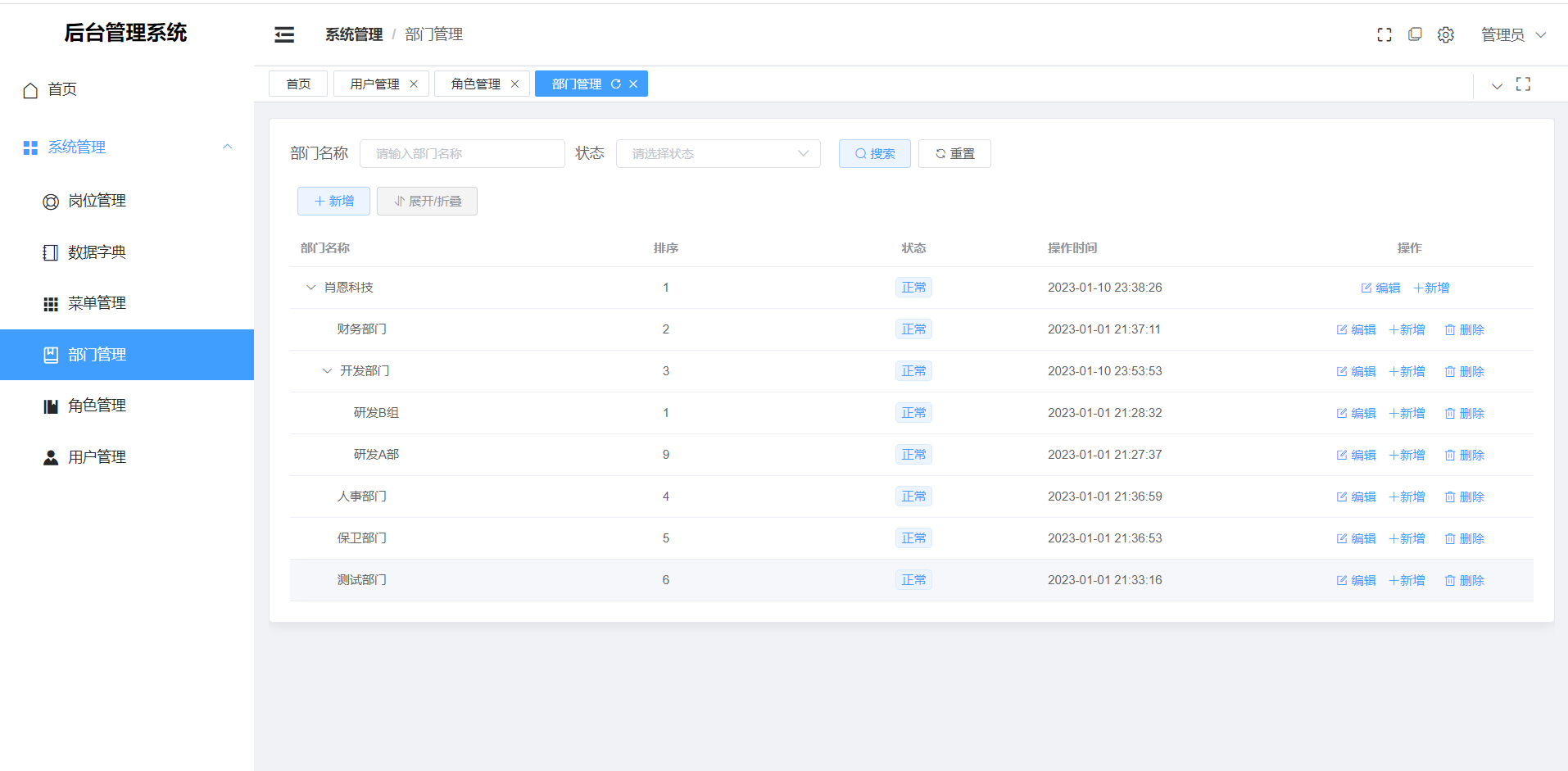Edit the 保卫部门 row
The width and height of the screenshot is (1568, 771).
coord(1356,538)
